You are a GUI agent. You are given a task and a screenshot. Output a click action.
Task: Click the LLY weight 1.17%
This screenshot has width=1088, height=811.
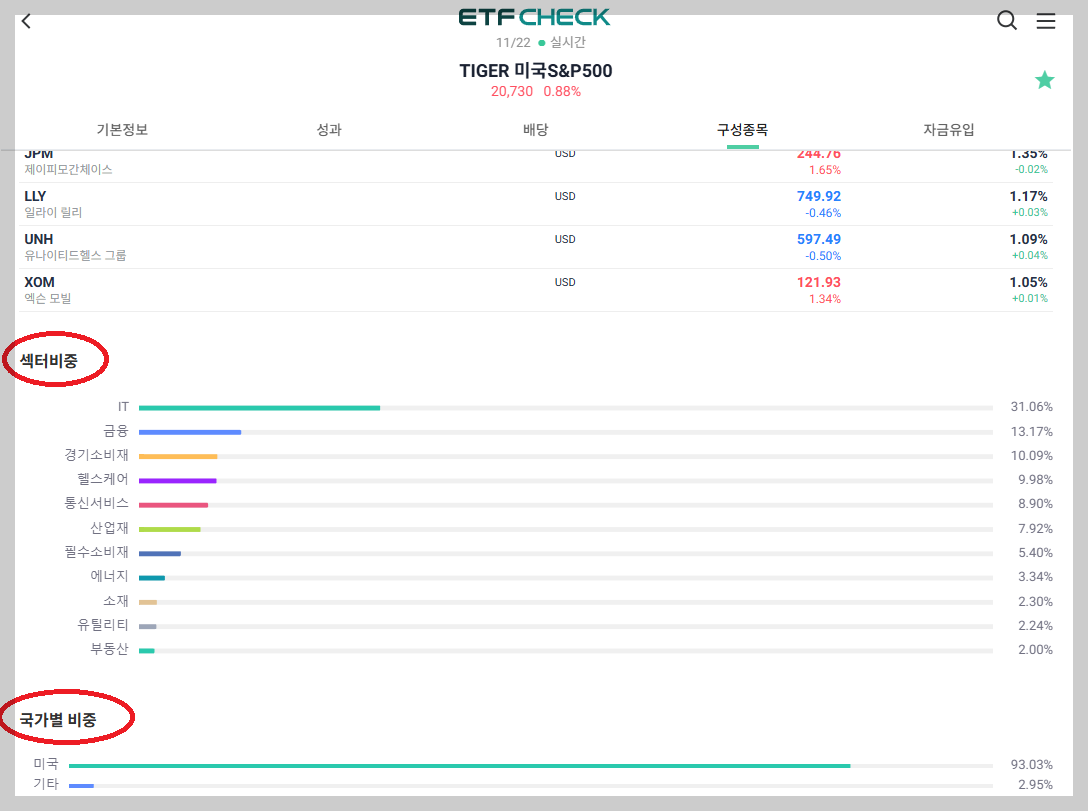1028,196
